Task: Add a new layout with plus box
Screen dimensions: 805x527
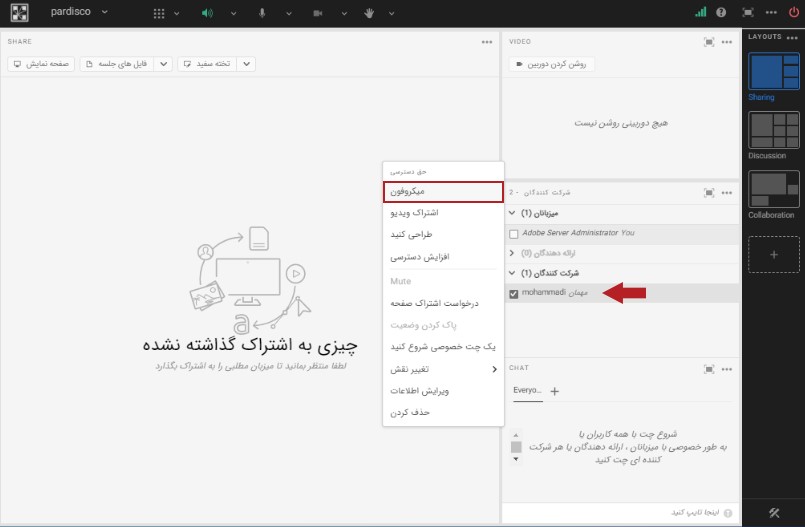Action: tap(774, 255)
